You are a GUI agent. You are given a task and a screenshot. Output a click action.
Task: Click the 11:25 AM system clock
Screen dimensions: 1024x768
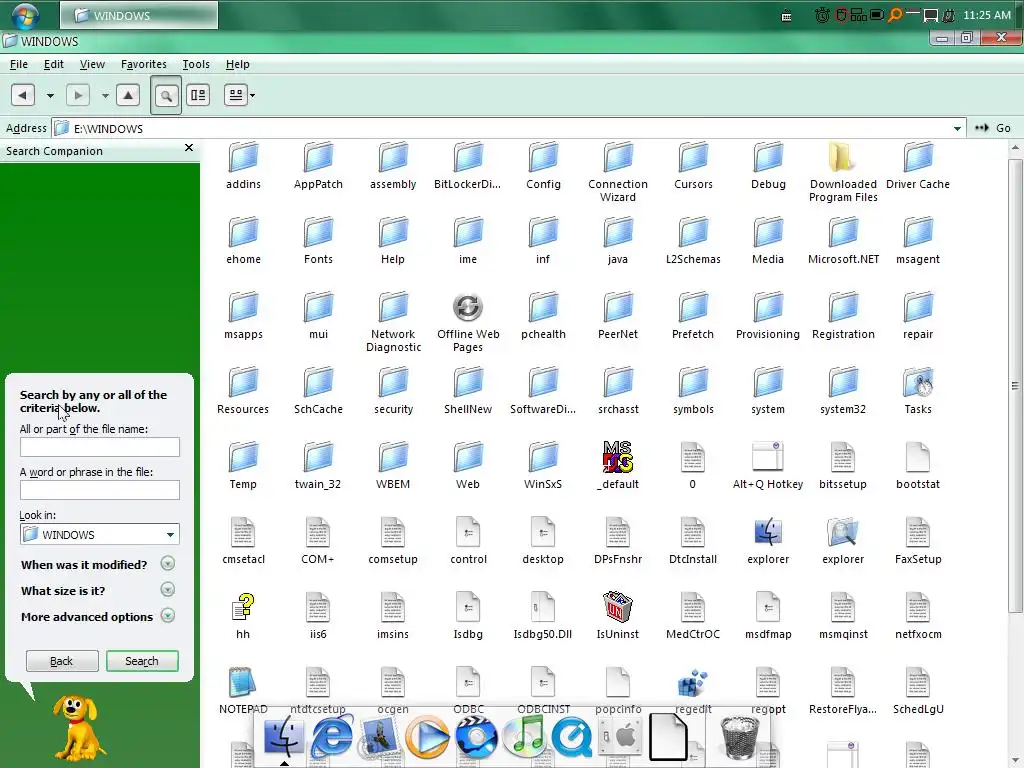pos(987,15)
